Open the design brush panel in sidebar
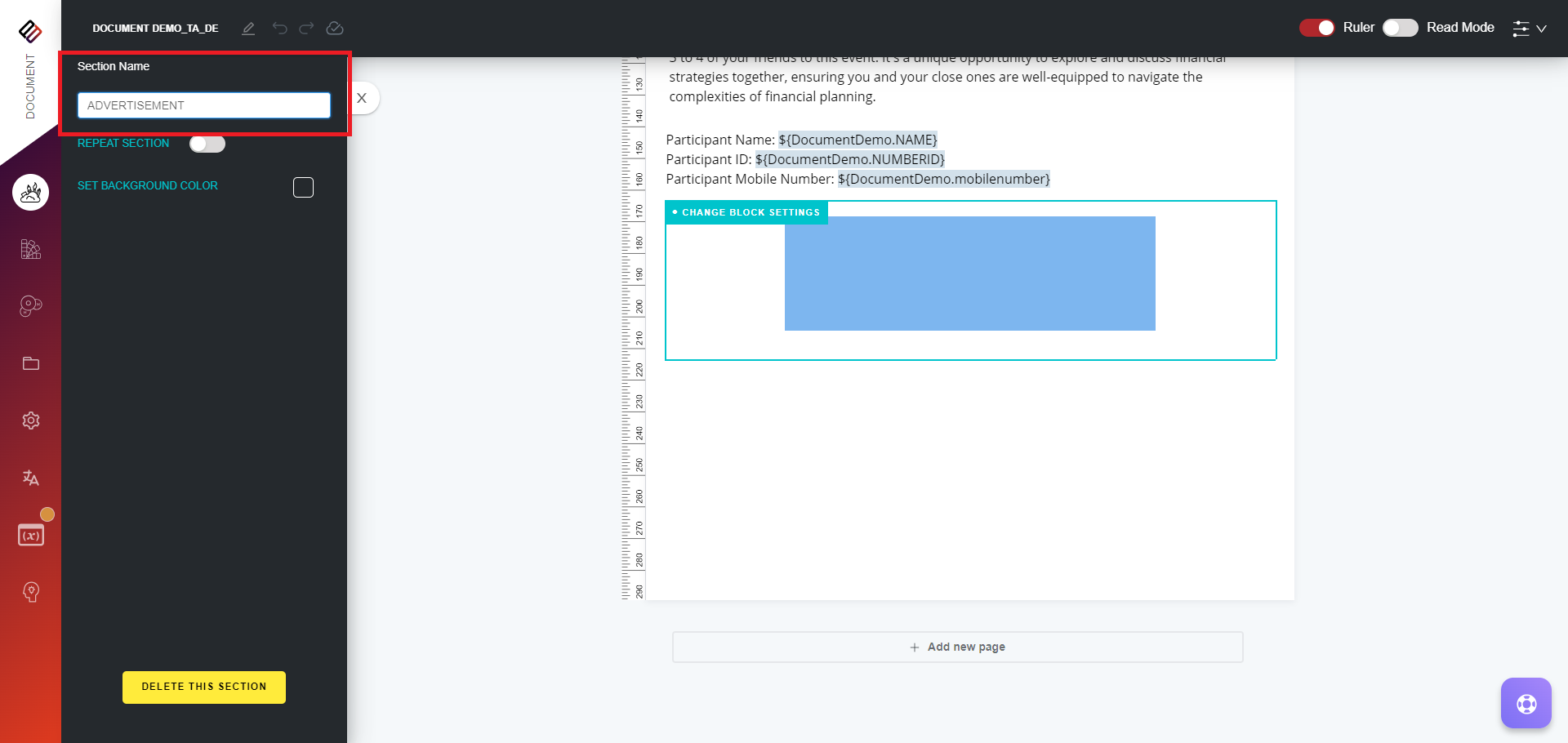1568x743 pixels. [x=30, y=192]
